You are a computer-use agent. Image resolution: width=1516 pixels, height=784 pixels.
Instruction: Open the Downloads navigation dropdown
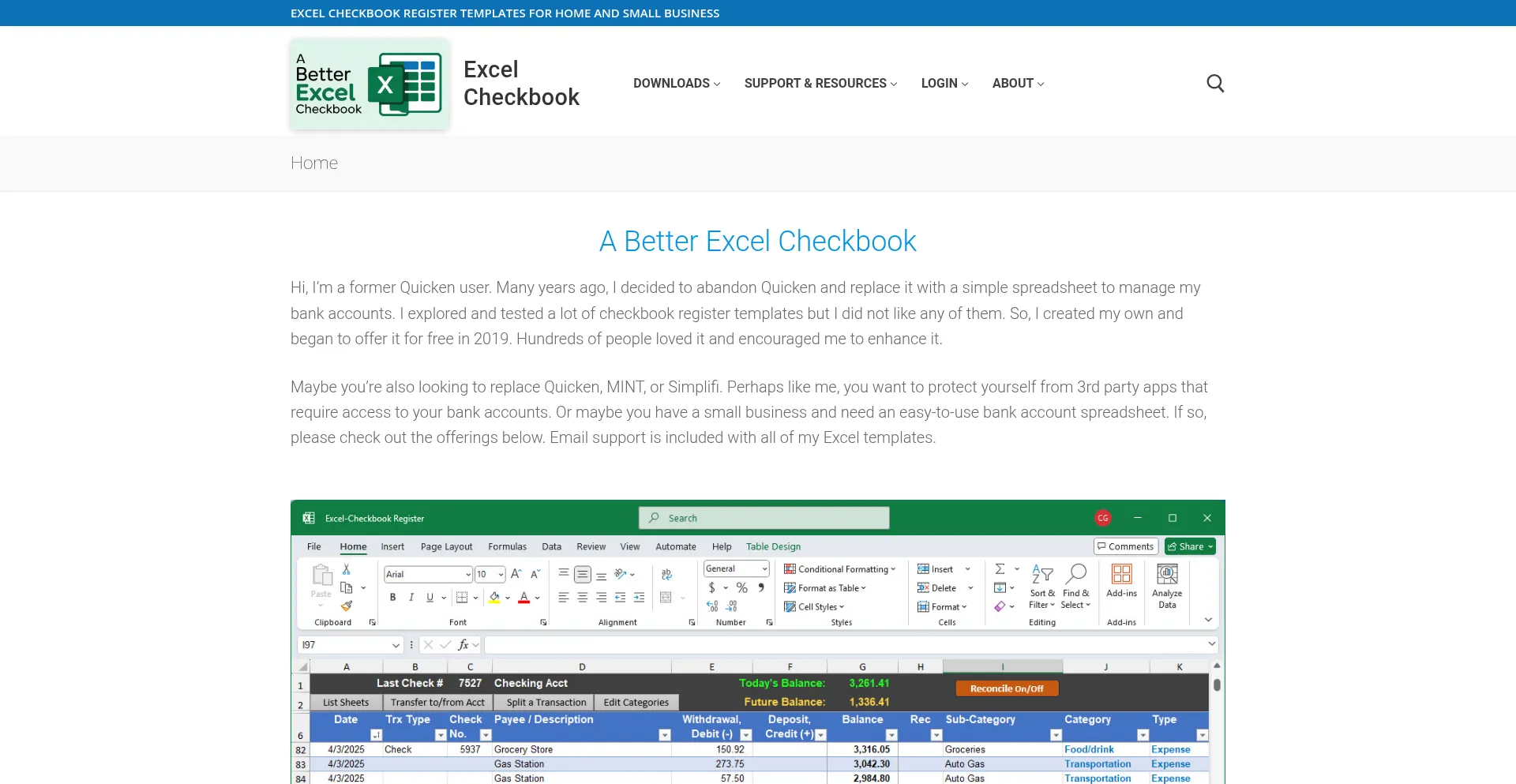point(672,83)
